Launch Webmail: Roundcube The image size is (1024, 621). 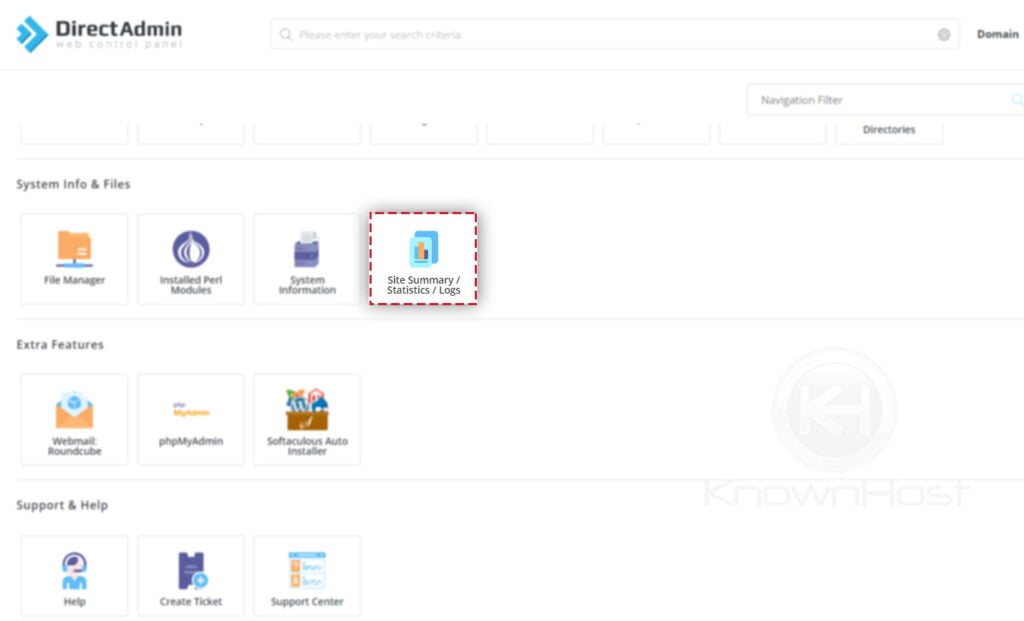[74, 420]
